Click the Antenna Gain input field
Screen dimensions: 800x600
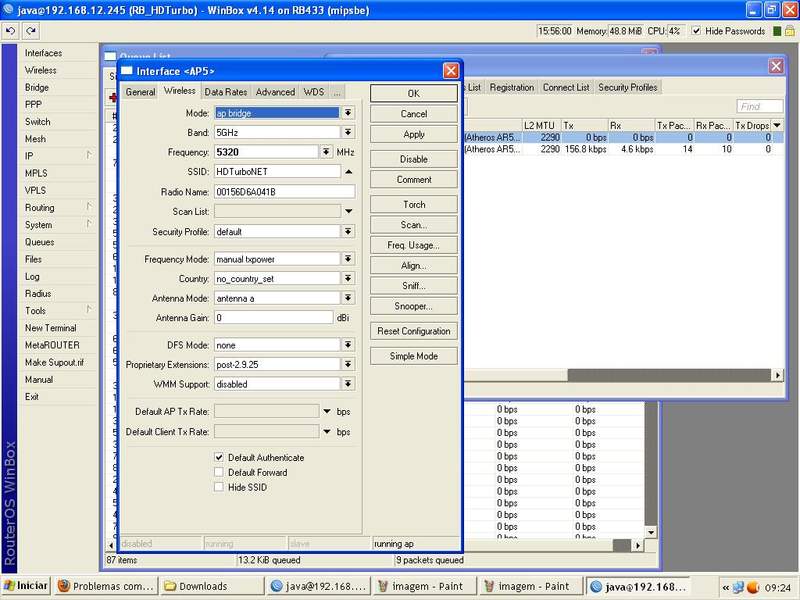[273, 317]
